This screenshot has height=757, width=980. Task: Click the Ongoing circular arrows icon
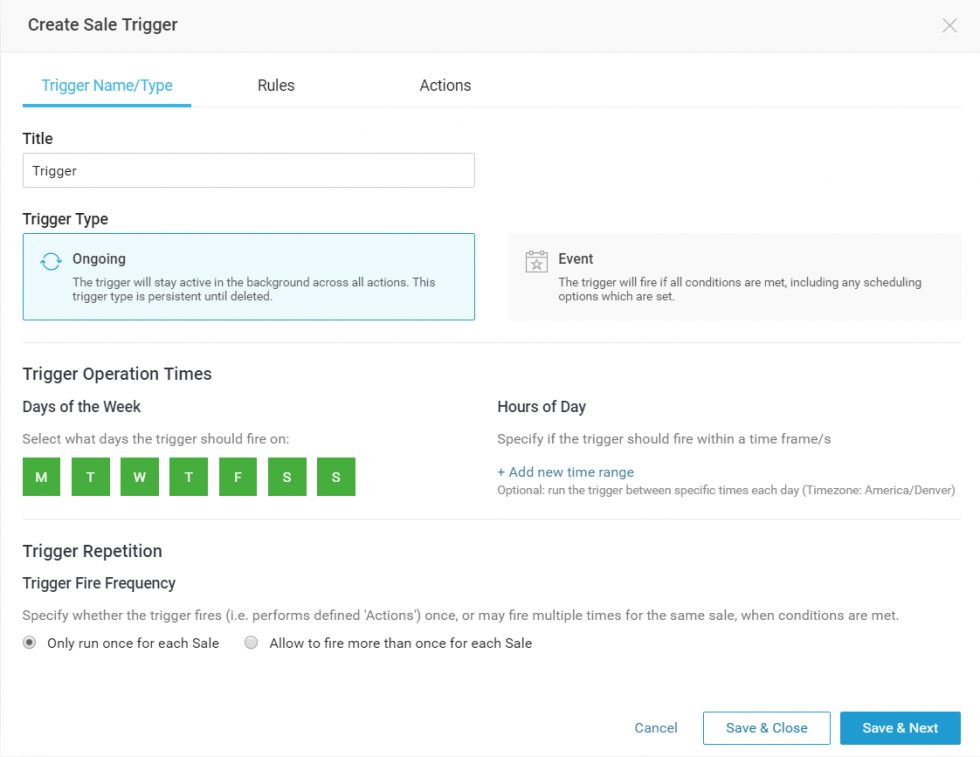48,260
